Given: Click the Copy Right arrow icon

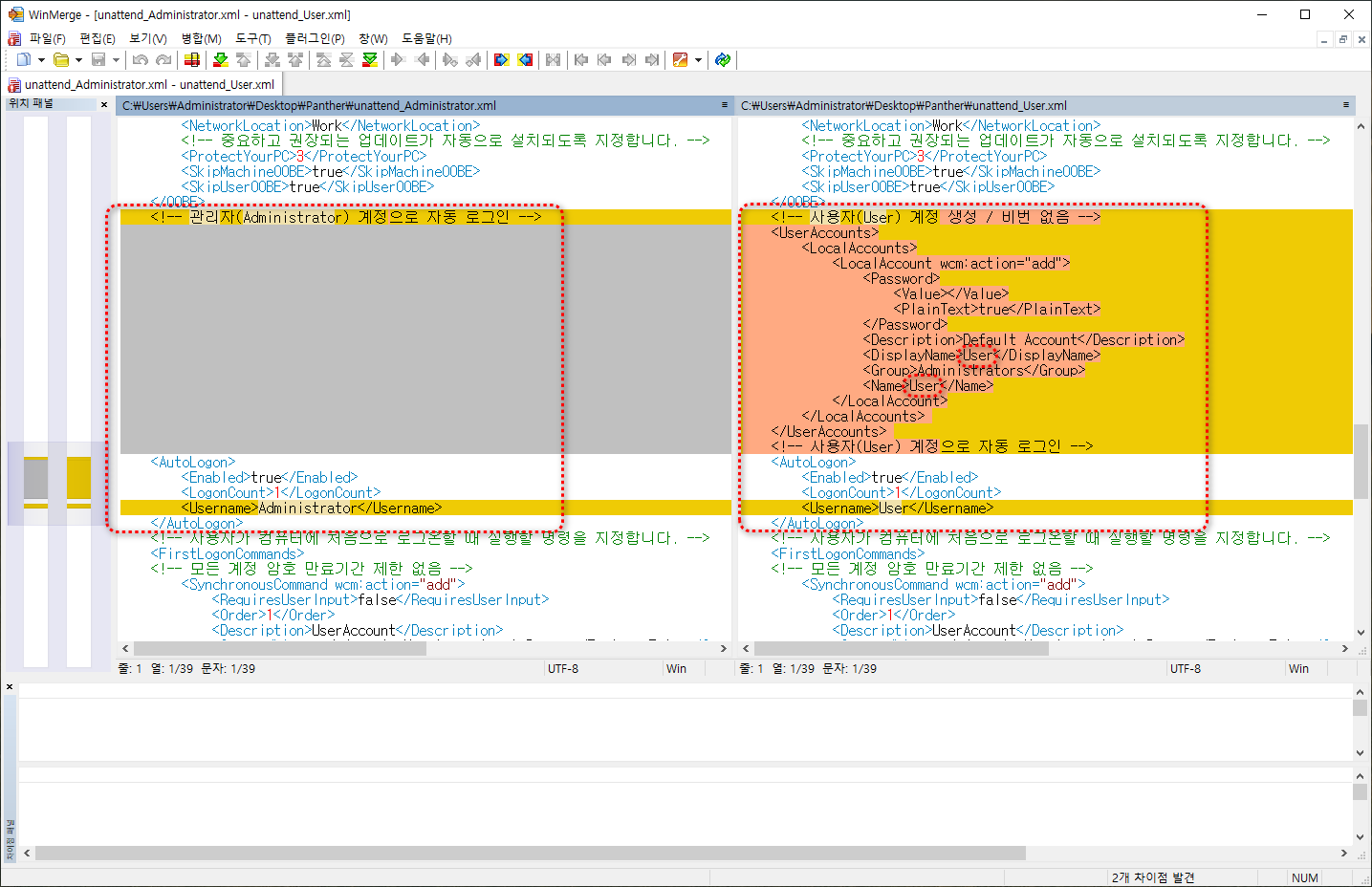Looking at the screenshot, I should coord(399,59).
